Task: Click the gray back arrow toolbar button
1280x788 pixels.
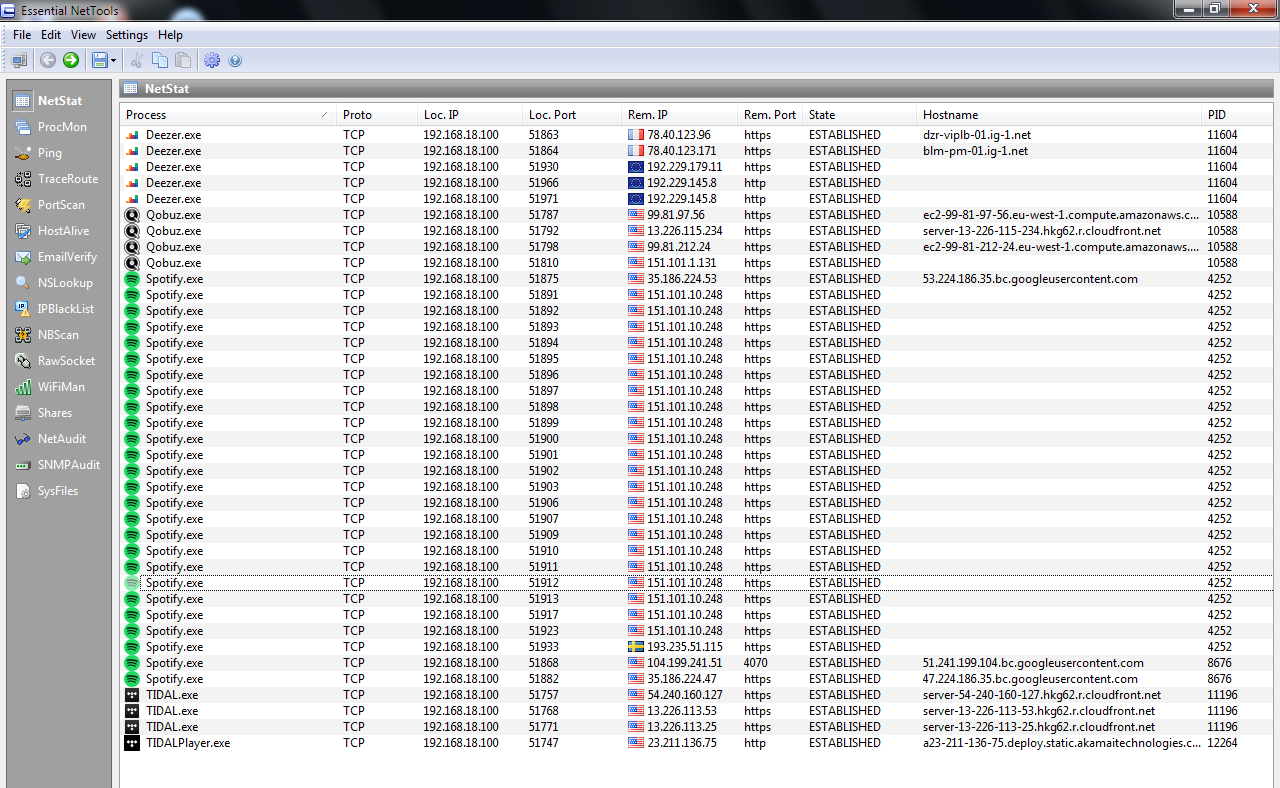Action: tap(48, 61)
